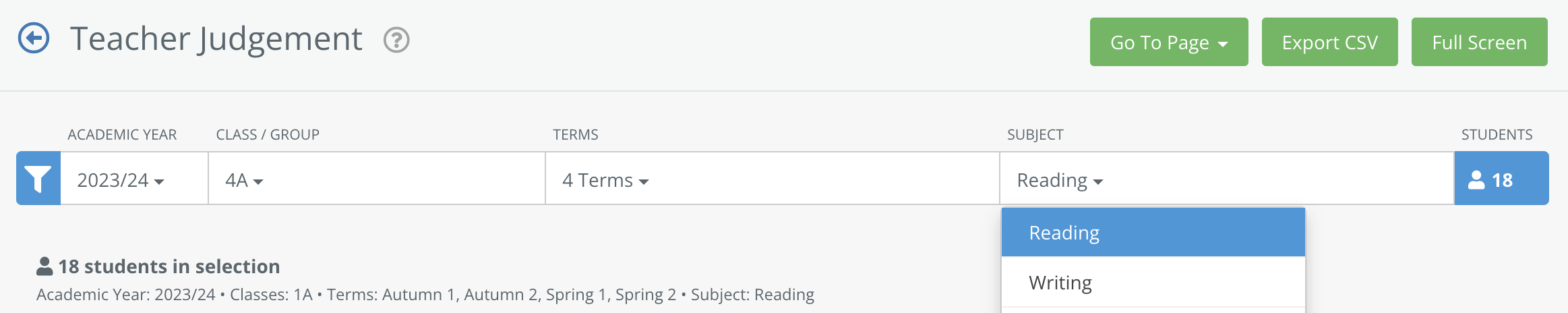Click the Full Screen button
The width and height of the screenshot is (1568, 313).
pos(1480,42)
